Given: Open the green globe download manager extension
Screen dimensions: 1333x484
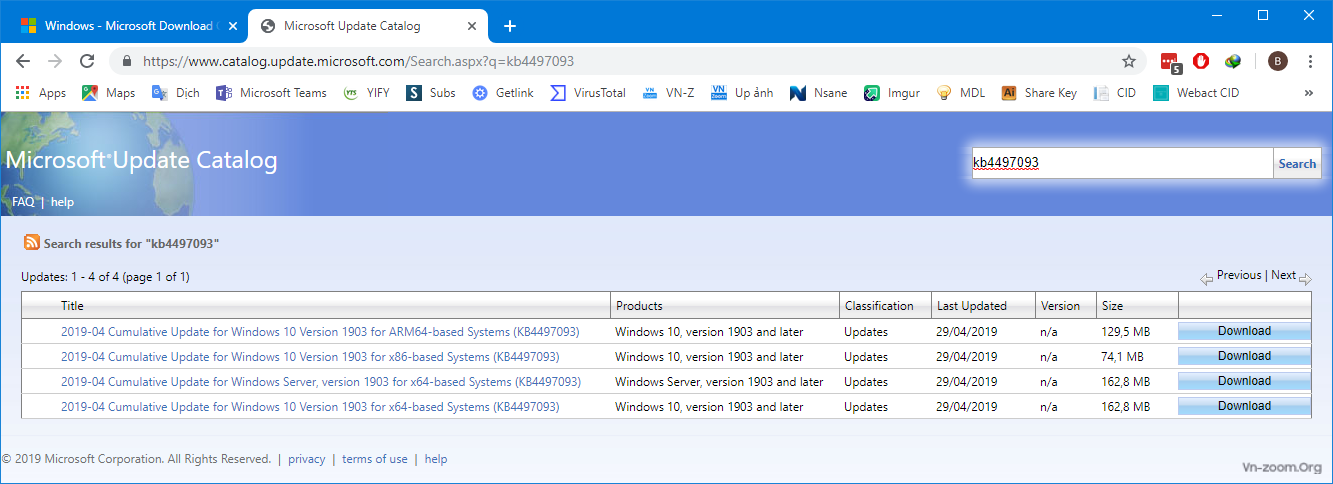Looking at the screenshot, I should click(1233, 61).
